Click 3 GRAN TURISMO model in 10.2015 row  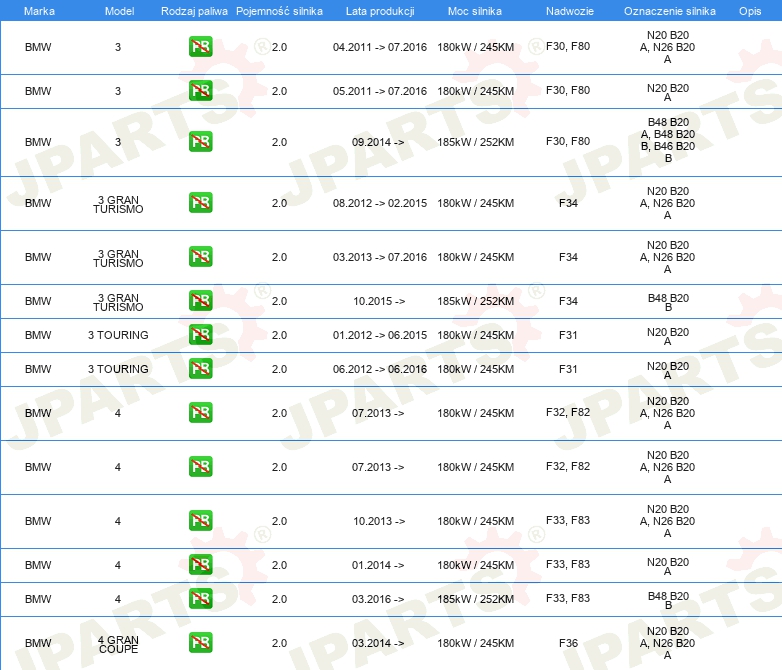[118, 302]
